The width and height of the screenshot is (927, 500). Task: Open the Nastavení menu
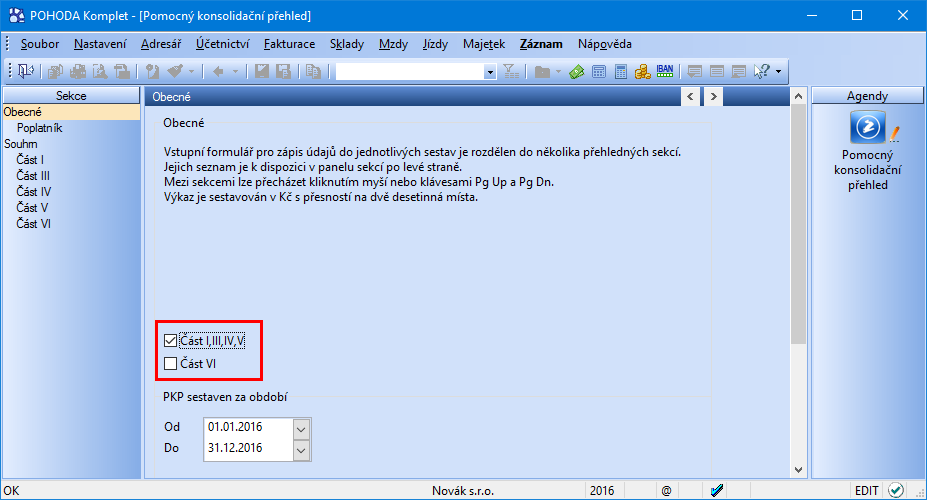coord(100,44)
